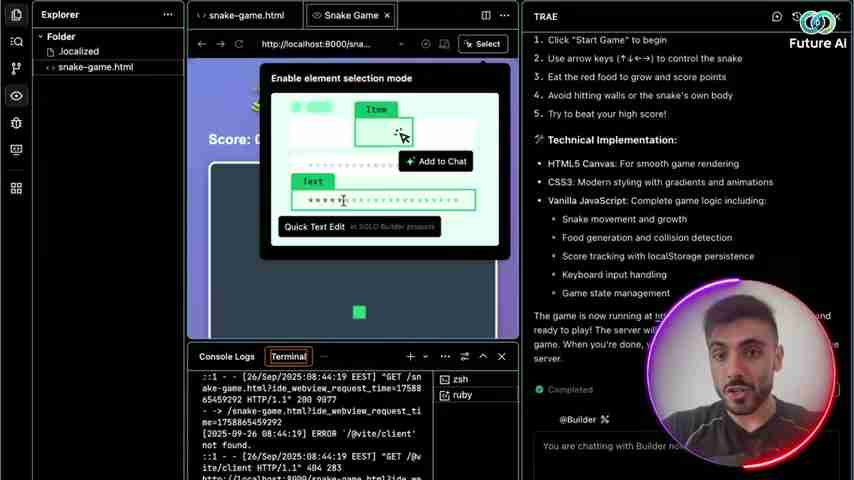Click 'Keyboard input handling' bullet

coord(614,275)
